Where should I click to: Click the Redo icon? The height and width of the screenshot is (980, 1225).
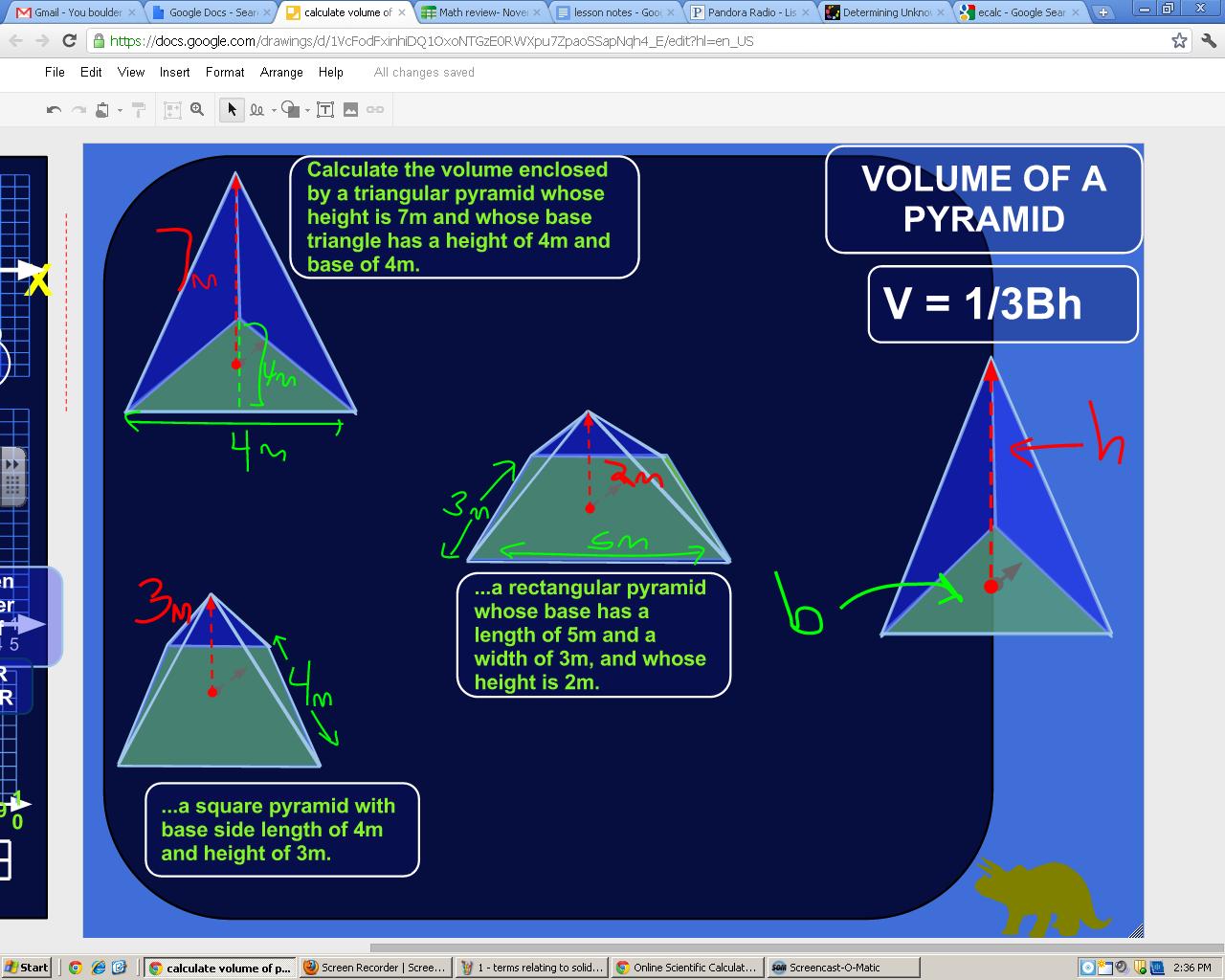(80, 108)
